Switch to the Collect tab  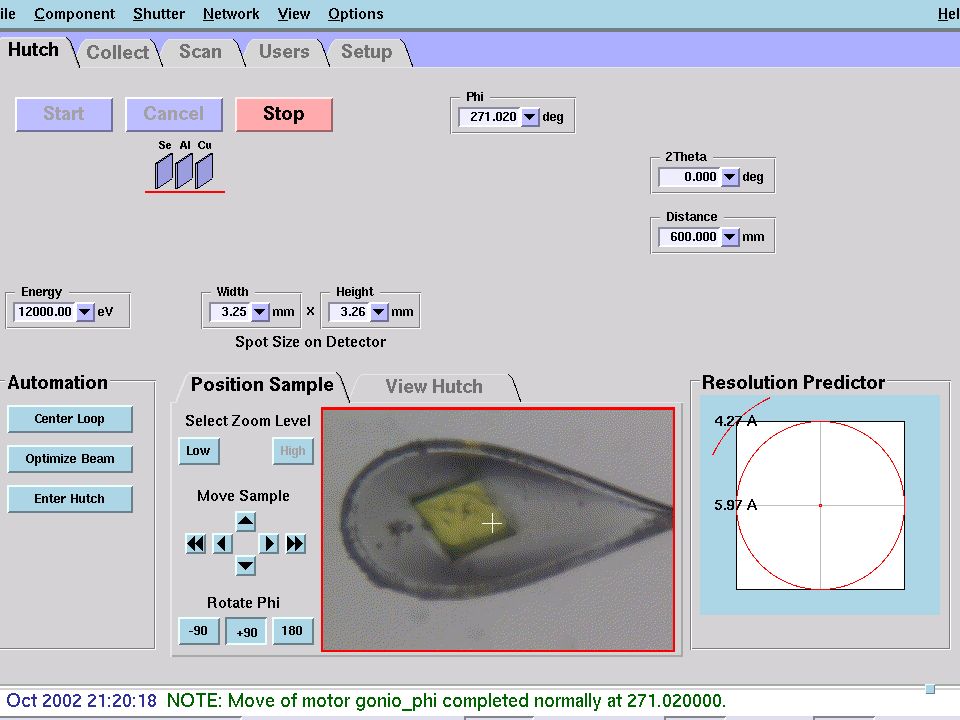(118, 53)
